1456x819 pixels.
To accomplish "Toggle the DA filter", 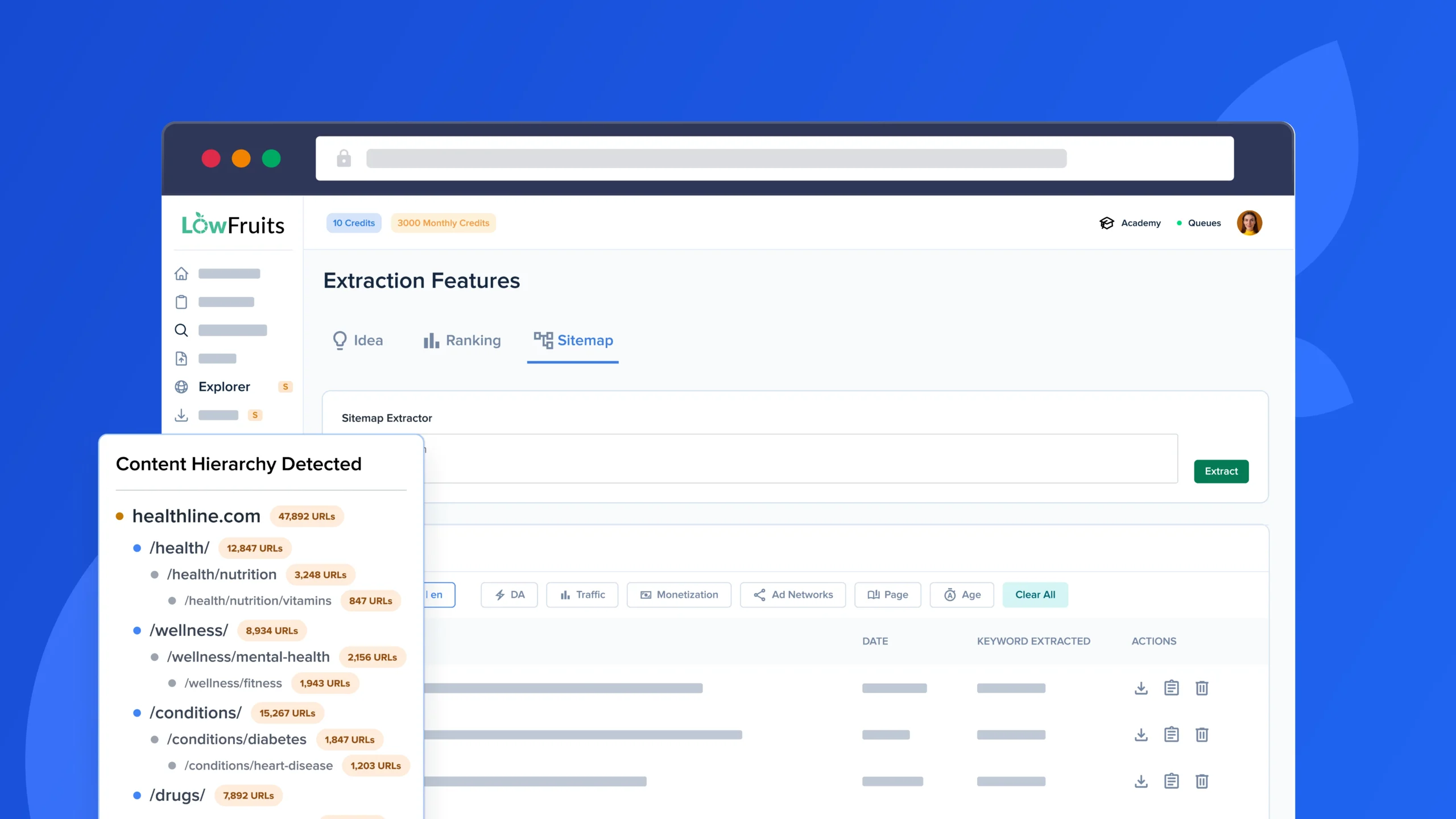I will (x=509, y=594).
